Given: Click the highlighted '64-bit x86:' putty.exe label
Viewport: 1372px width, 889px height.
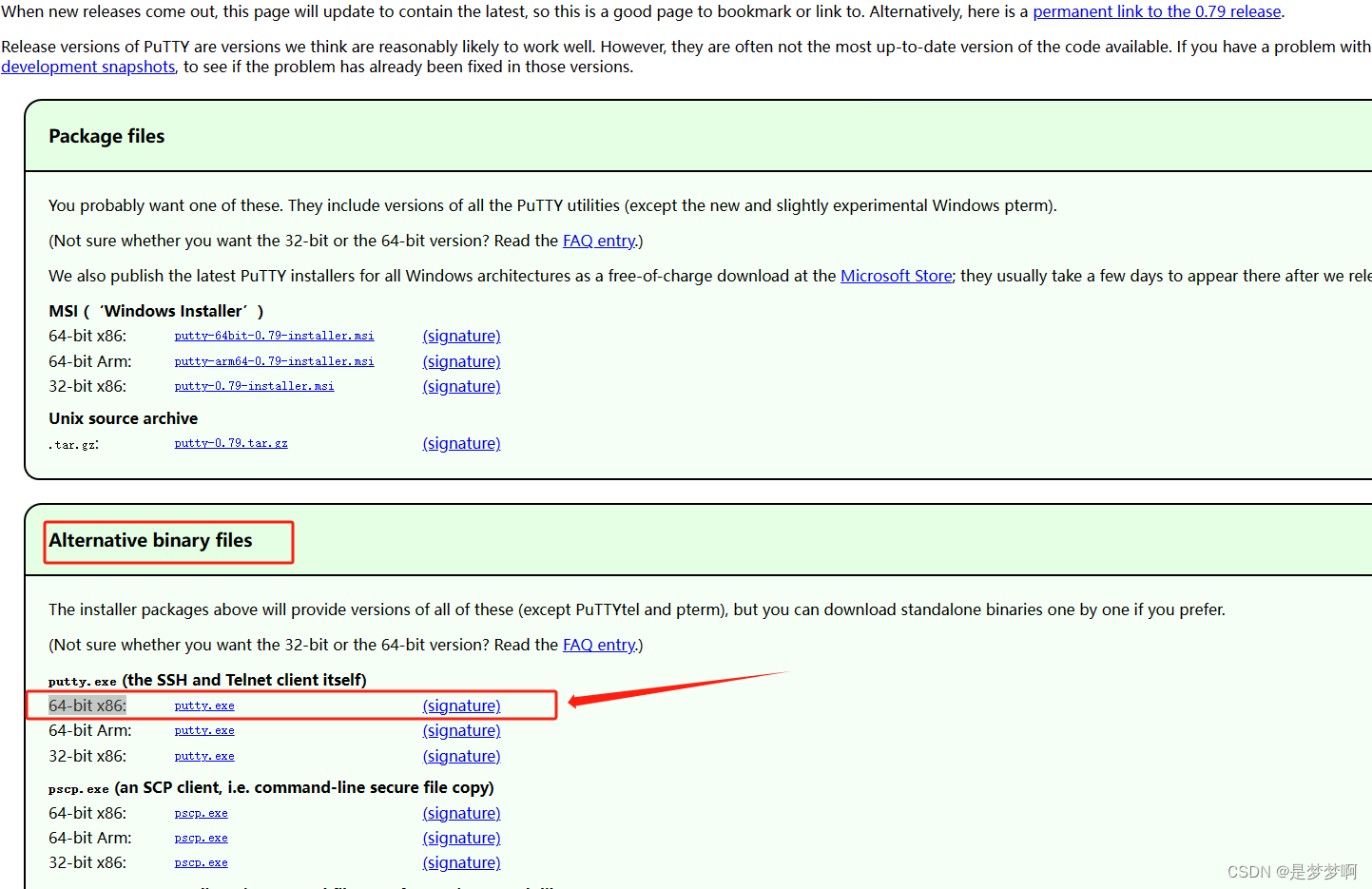Looking at the screenshot, I should pos(87,705).
